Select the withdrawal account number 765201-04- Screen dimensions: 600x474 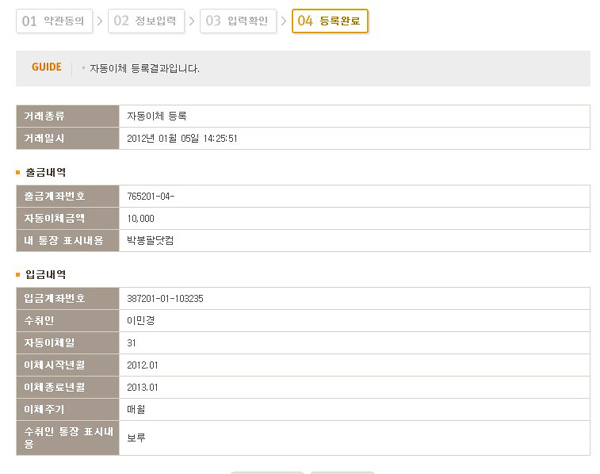coord(152,196)
